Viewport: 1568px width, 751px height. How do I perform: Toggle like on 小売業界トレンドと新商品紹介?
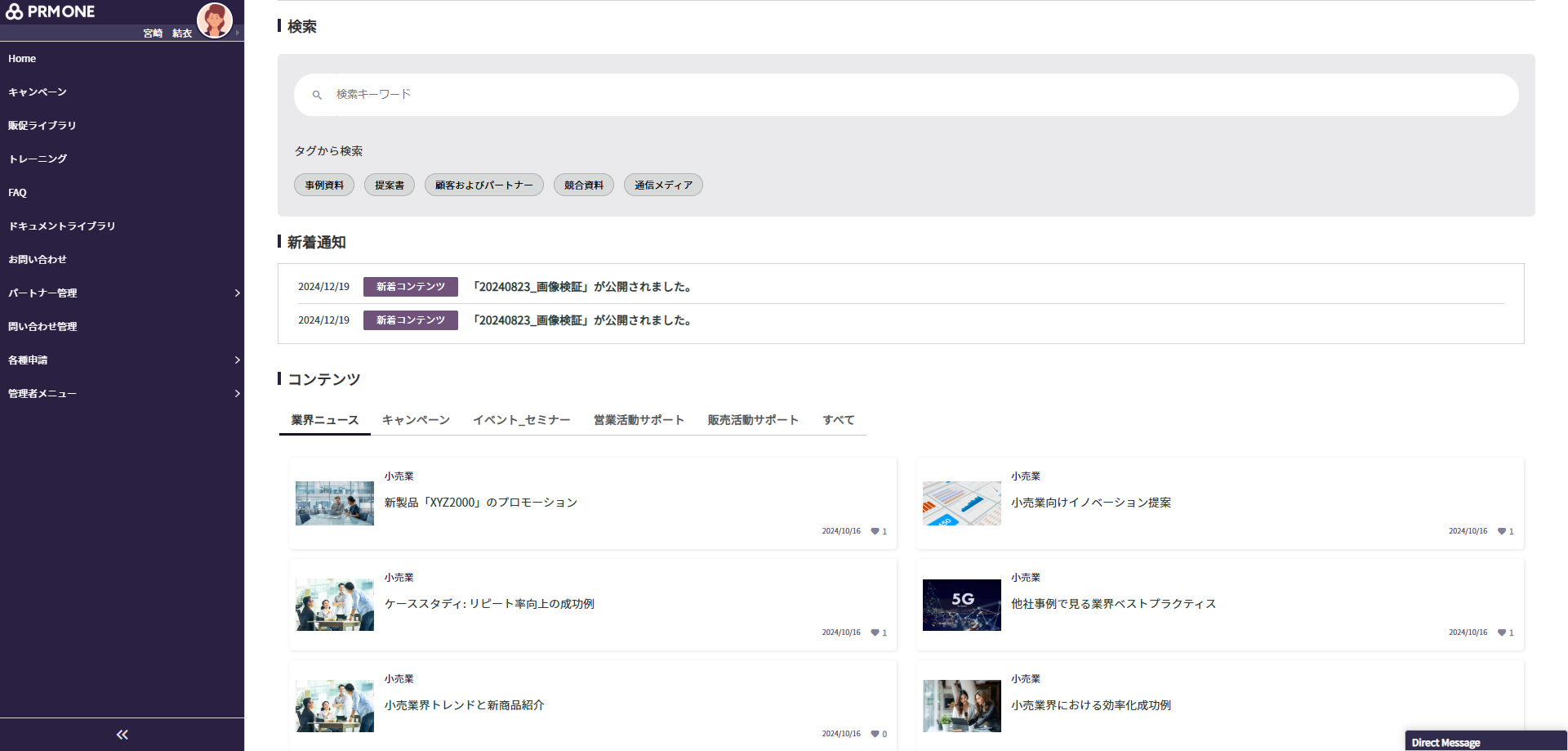click(873, 734)
